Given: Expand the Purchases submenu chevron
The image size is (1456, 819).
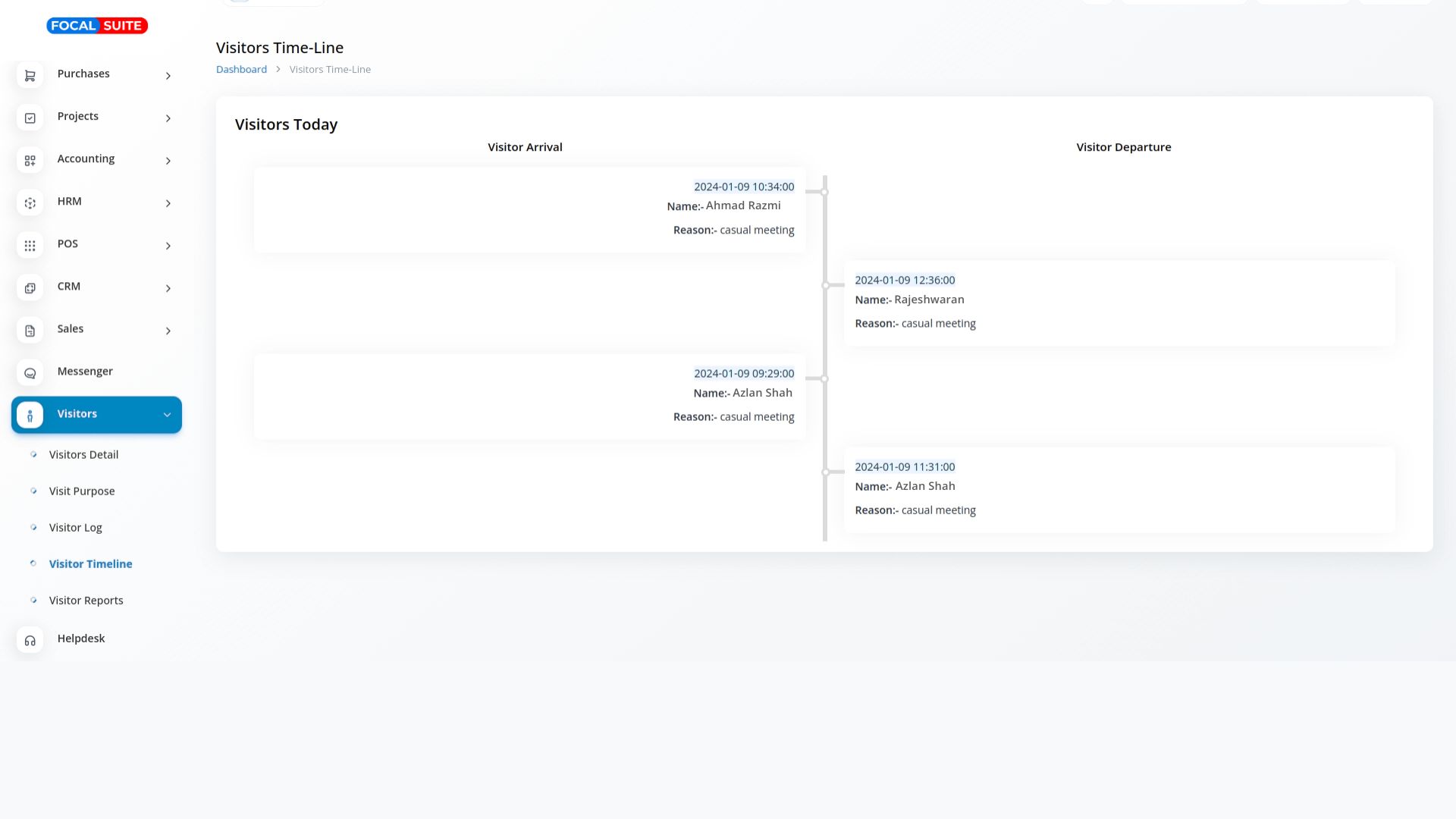Looking at the screenshot, I should point(168,76).
